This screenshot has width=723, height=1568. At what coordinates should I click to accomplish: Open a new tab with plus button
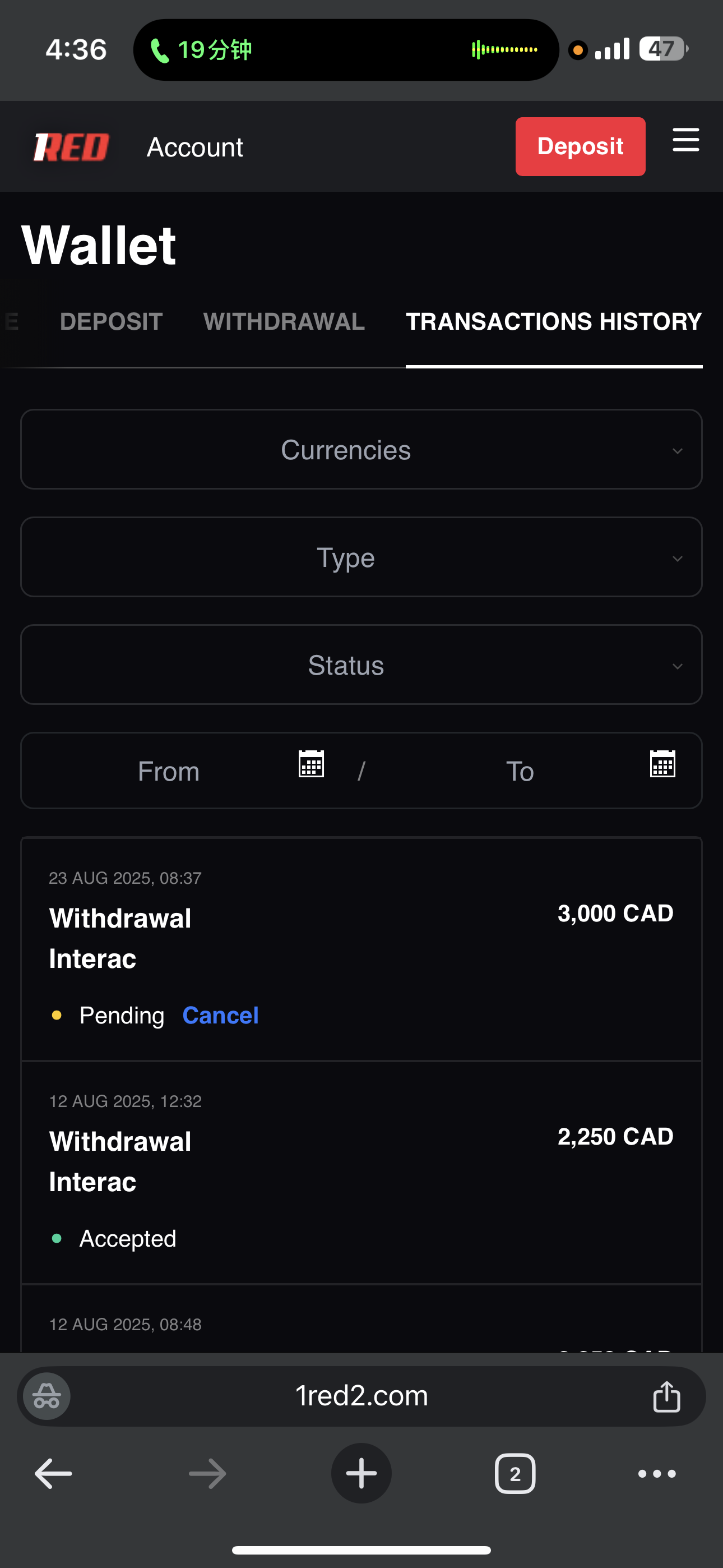click(x=361, y=1474)
